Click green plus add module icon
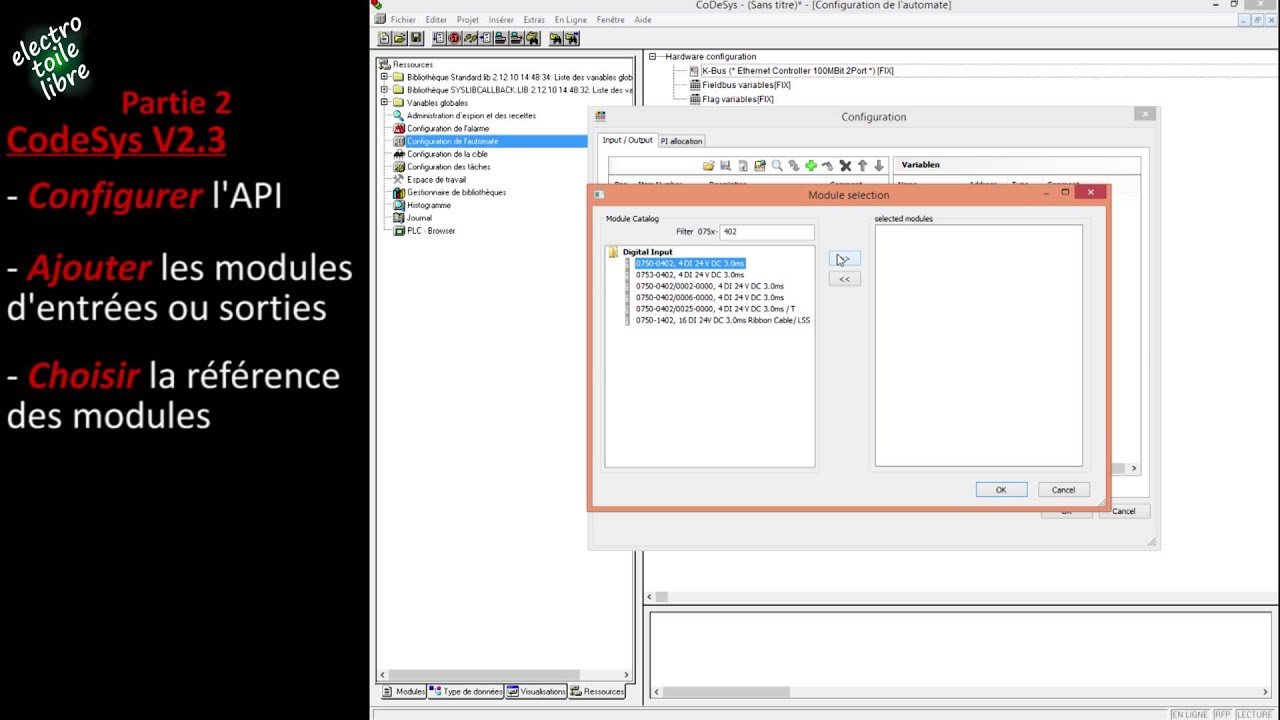Image resolution: width=1280 pixels, height=720 pixels. coord(811,166)
